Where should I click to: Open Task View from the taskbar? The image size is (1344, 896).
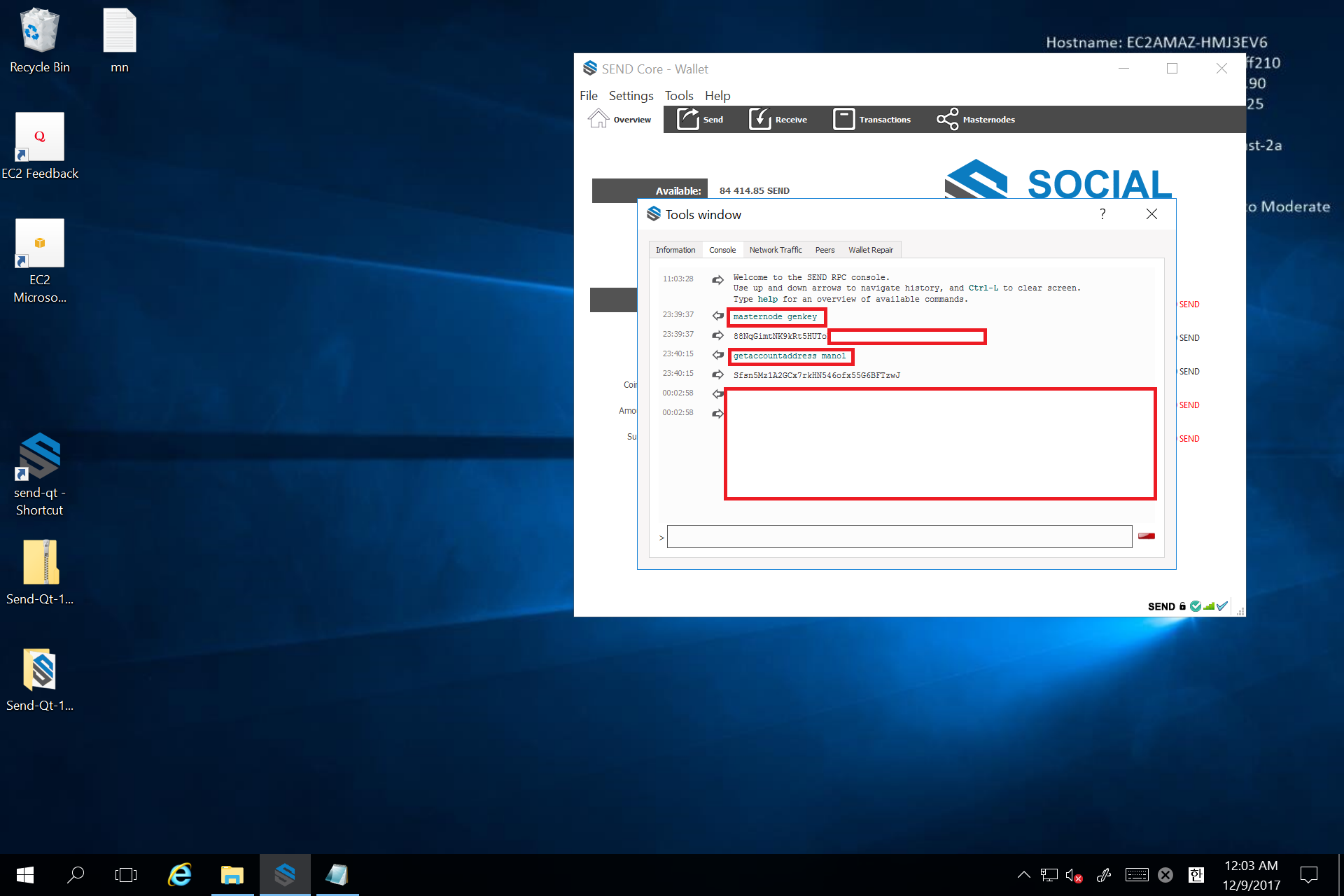point(126,875)
